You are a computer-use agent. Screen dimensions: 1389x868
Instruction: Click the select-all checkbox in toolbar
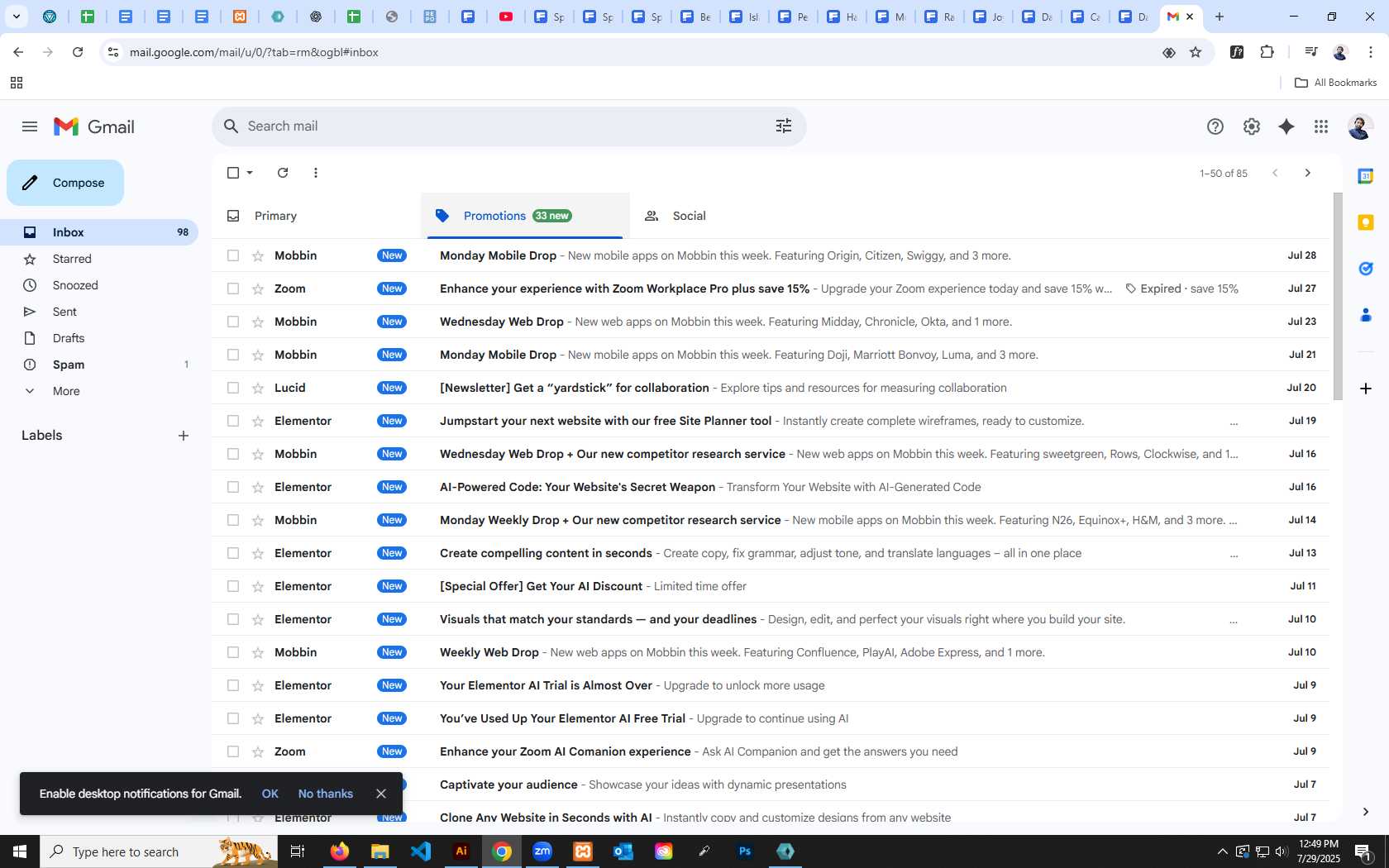pos(233,173)
